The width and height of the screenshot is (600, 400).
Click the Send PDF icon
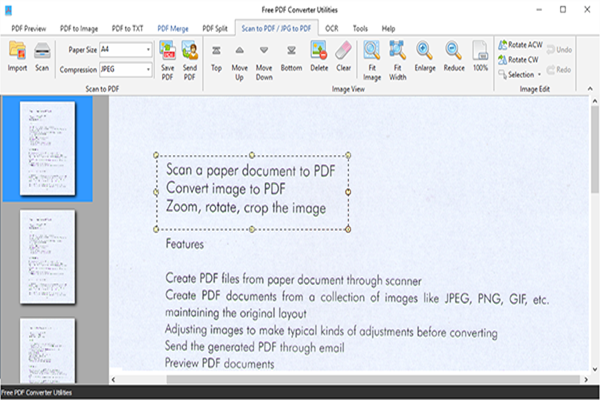point(190,52)
